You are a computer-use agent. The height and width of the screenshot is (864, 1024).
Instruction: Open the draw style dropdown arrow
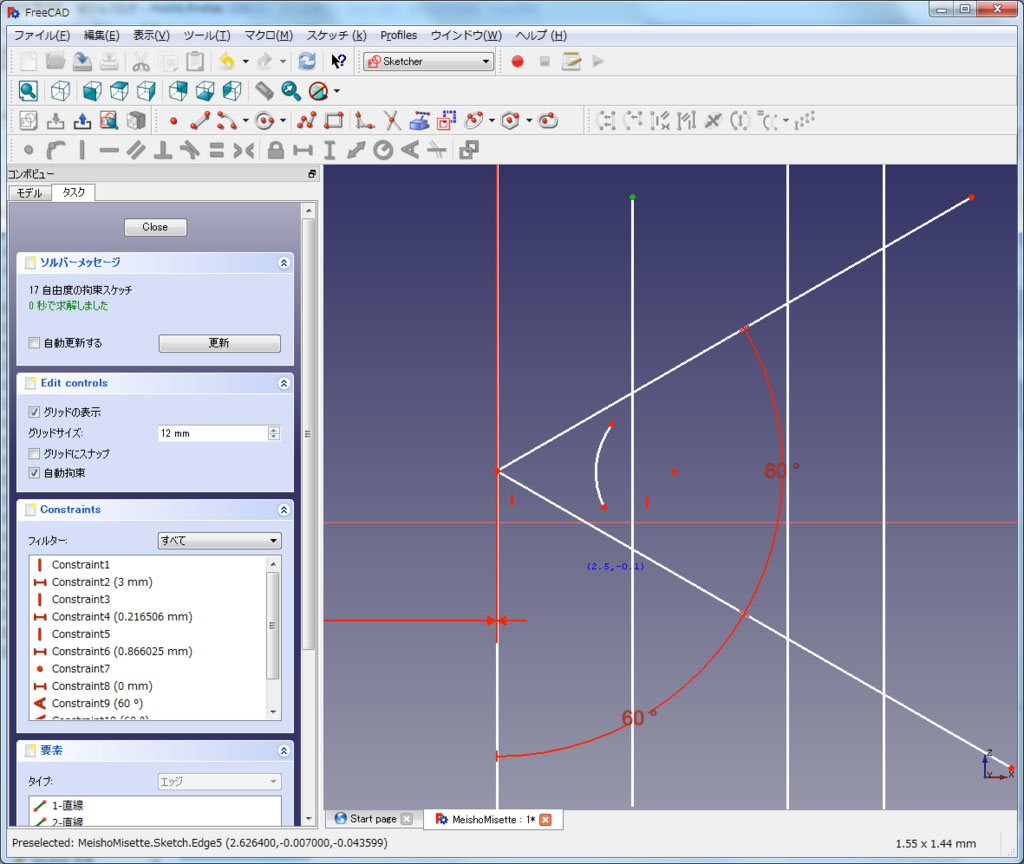[x=337, y=91]
